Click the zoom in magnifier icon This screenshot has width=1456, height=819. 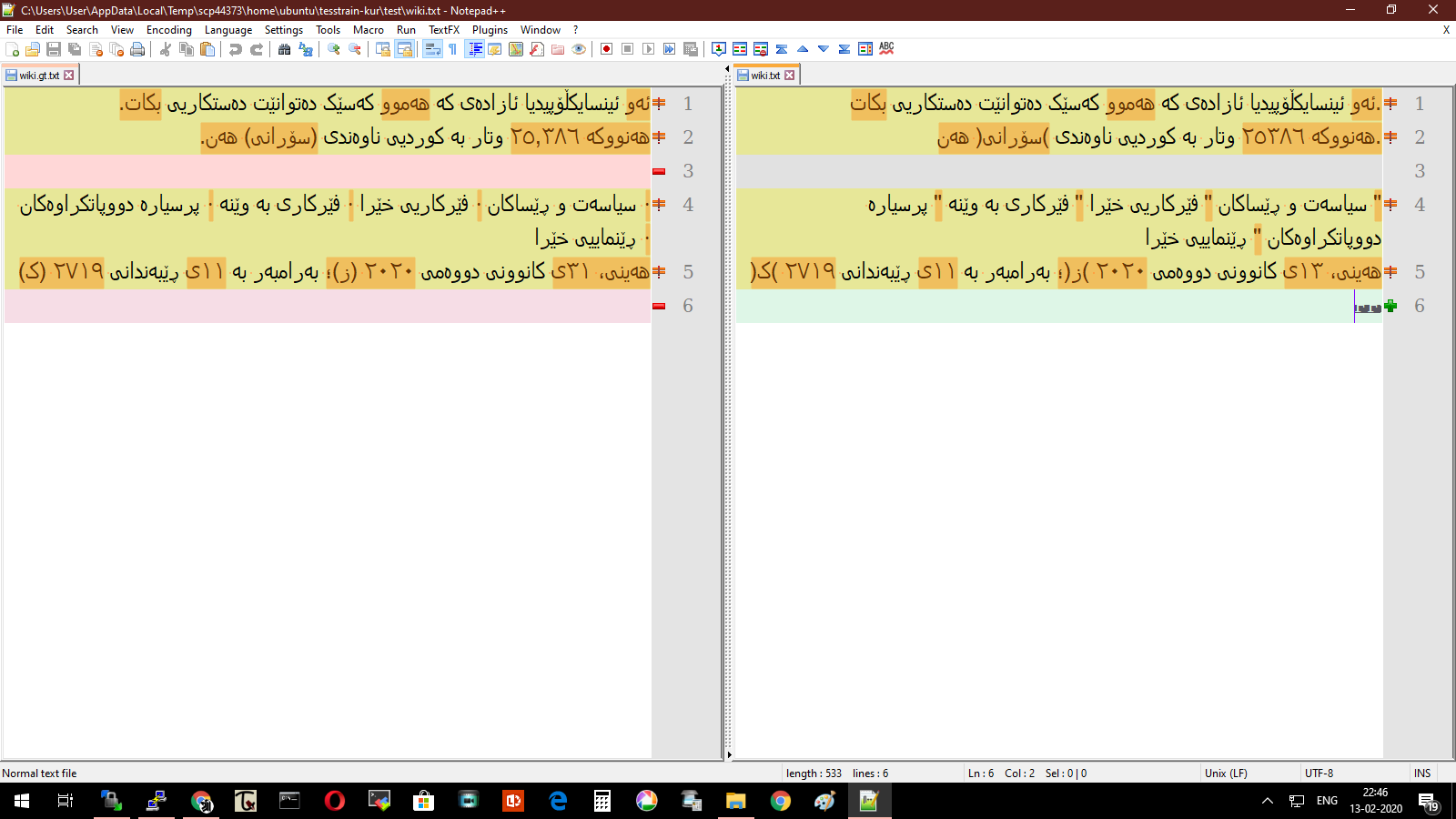point(335,49)
